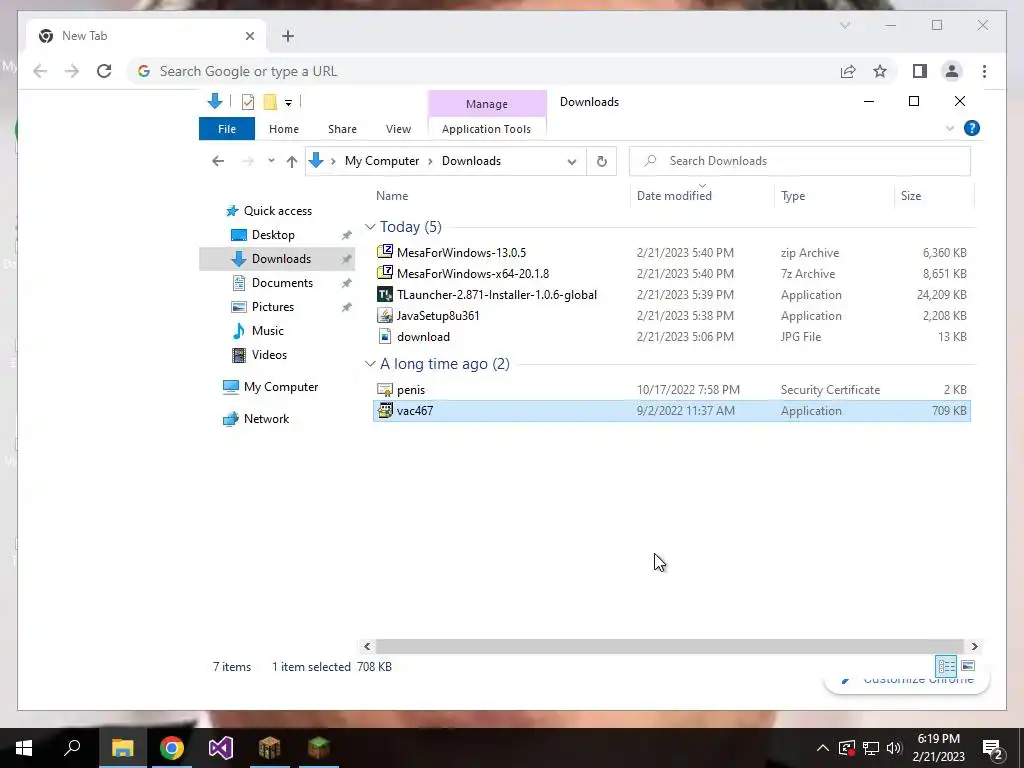This screenshot has width=1024, height=768.
Task: Click the Search Downloads field
Action: coord(799,161)
